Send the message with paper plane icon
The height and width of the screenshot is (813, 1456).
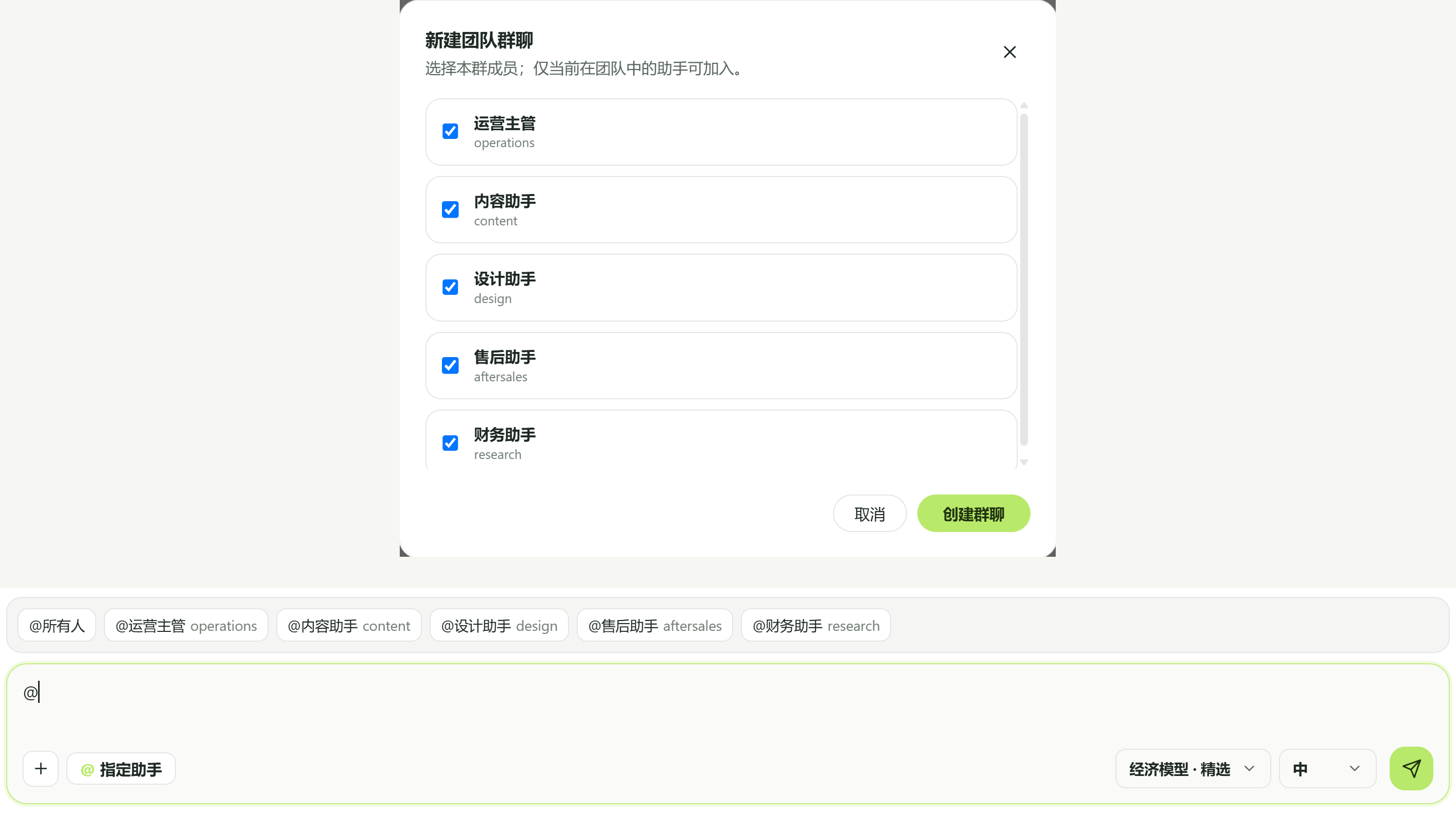pyautogui.click(x=1411, y=768)
